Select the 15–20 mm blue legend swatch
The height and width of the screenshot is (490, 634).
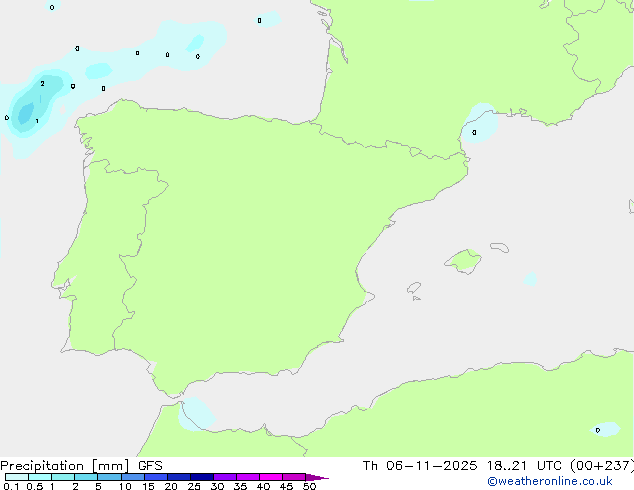tap(156, 477)
